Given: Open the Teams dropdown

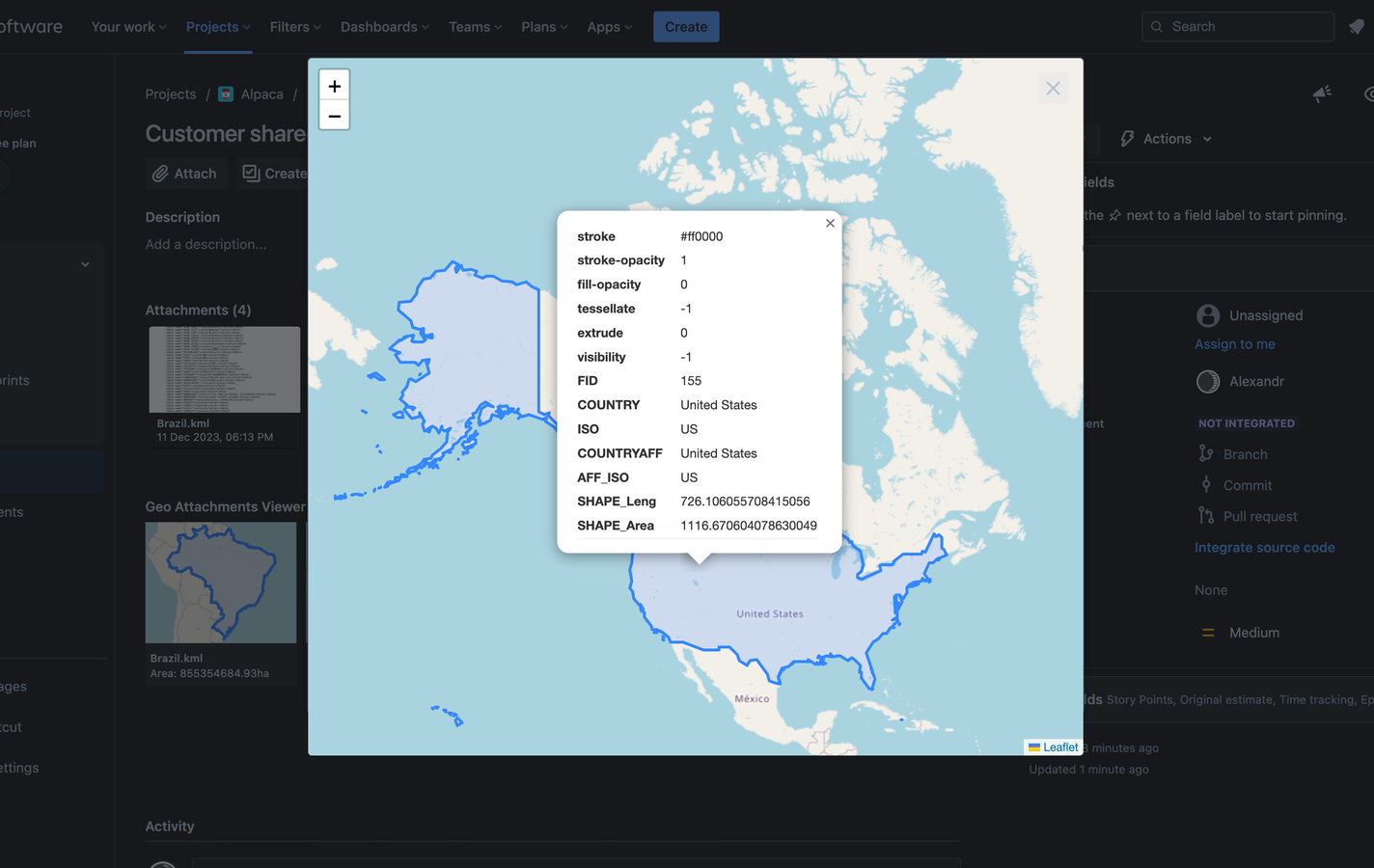Looking at the screenshot, I should pos(476,27).
